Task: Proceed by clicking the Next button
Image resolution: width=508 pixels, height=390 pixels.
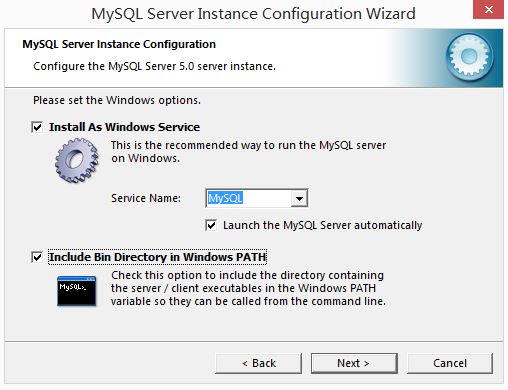Action: click(x=354, y=363)
